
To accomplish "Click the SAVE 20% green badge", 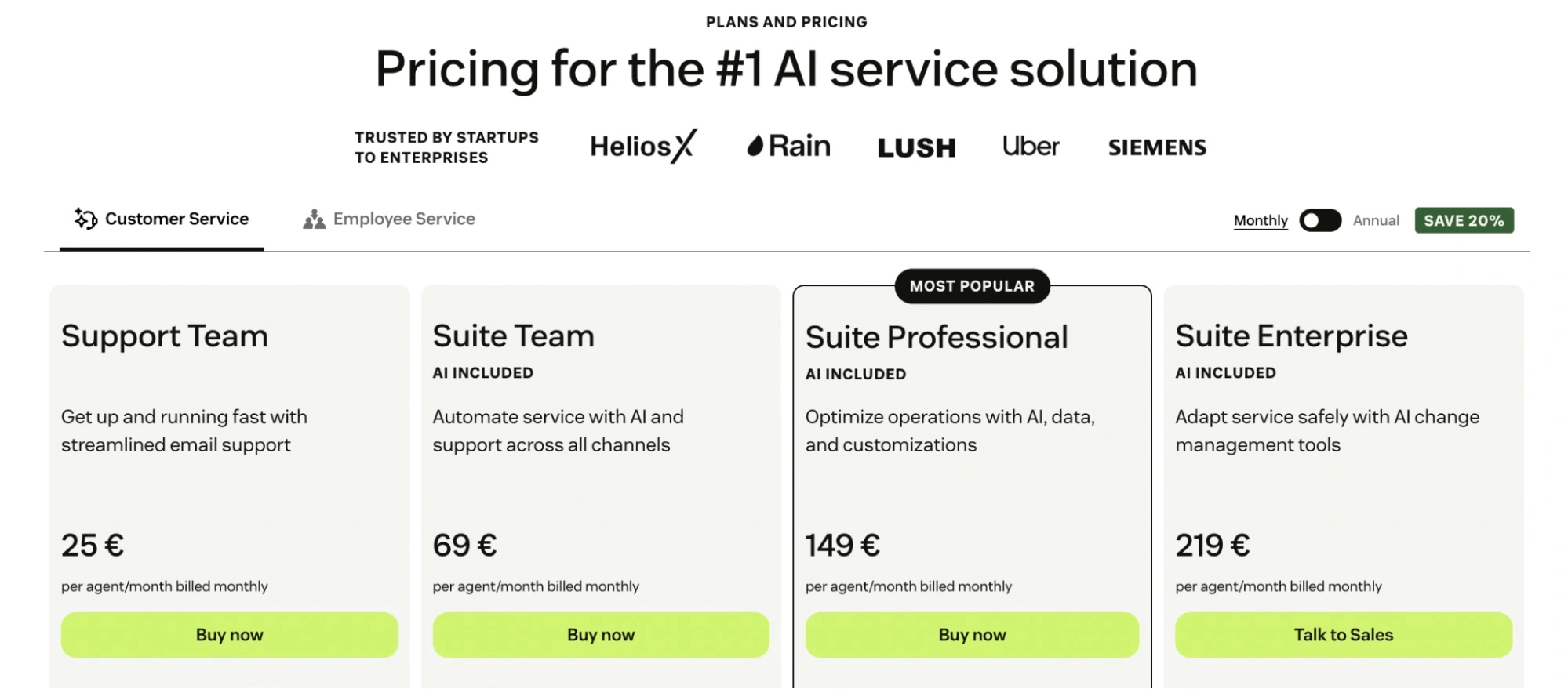I will [1464, 220].
